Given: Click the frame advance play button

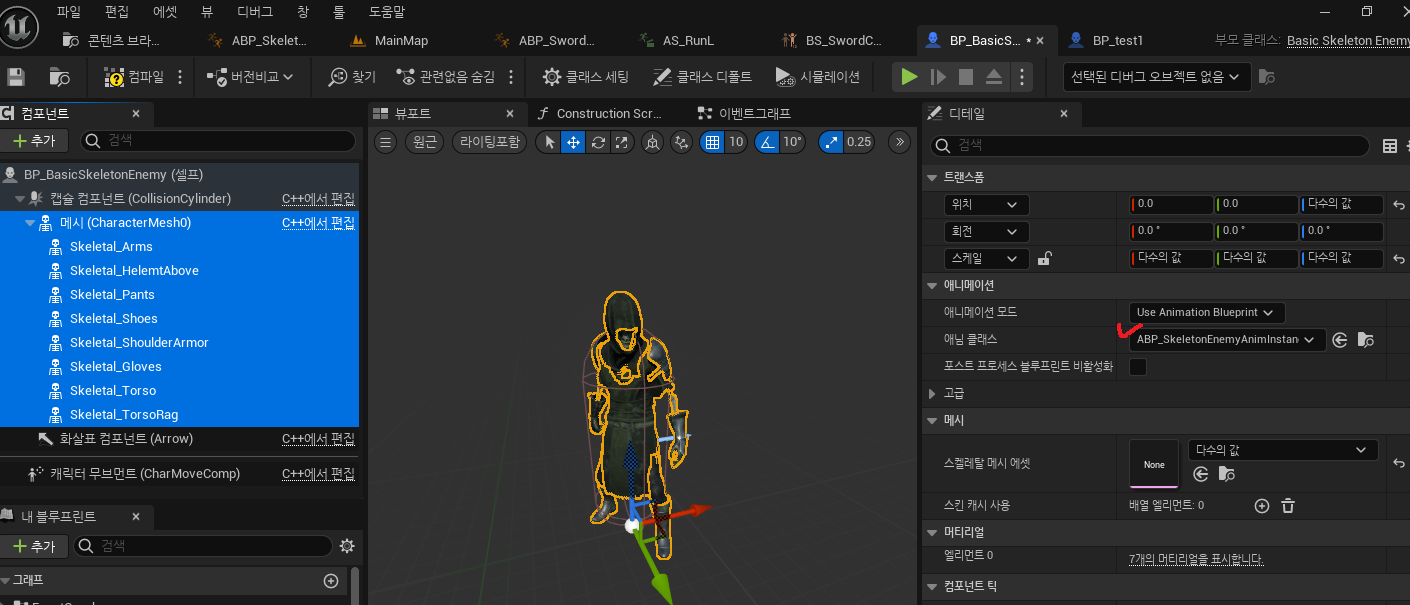Looking at the screenshot, I should coord(938,77).
